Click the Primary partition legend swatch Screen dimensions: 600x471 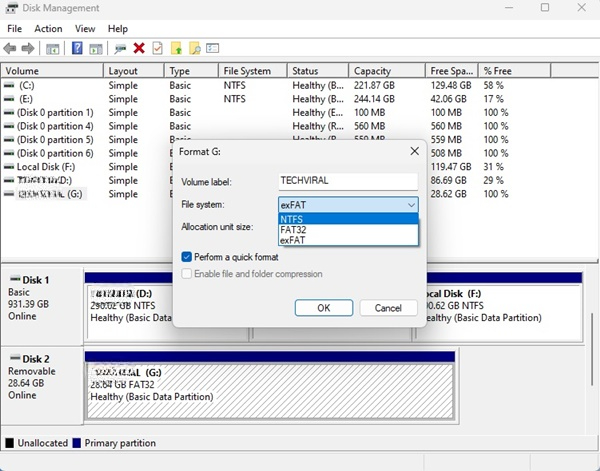pos(77,443)
